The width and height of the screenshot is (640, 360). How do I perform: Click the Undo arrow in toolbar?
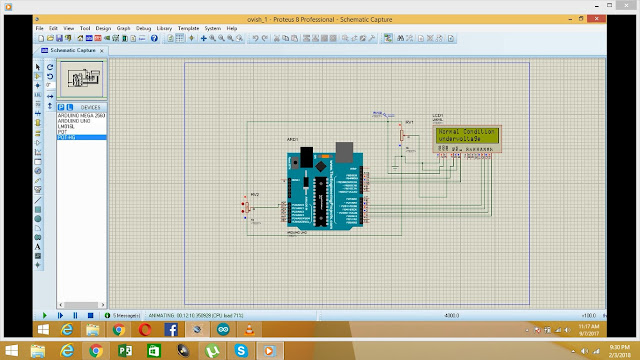tap(256, 38)
